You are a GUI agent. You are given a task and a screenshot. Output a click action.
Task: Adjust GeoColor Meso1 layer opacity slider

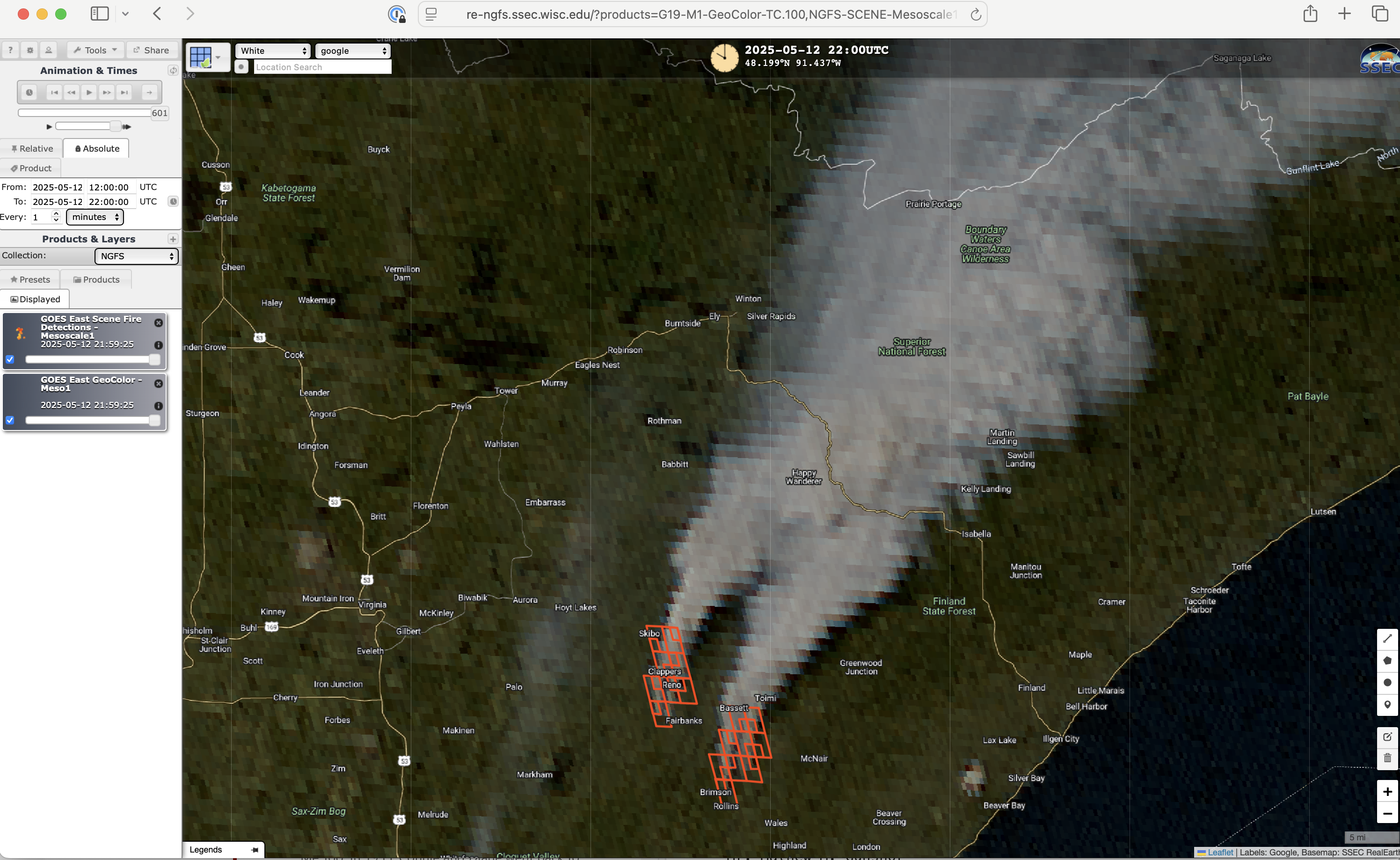[x=93, y=420]
